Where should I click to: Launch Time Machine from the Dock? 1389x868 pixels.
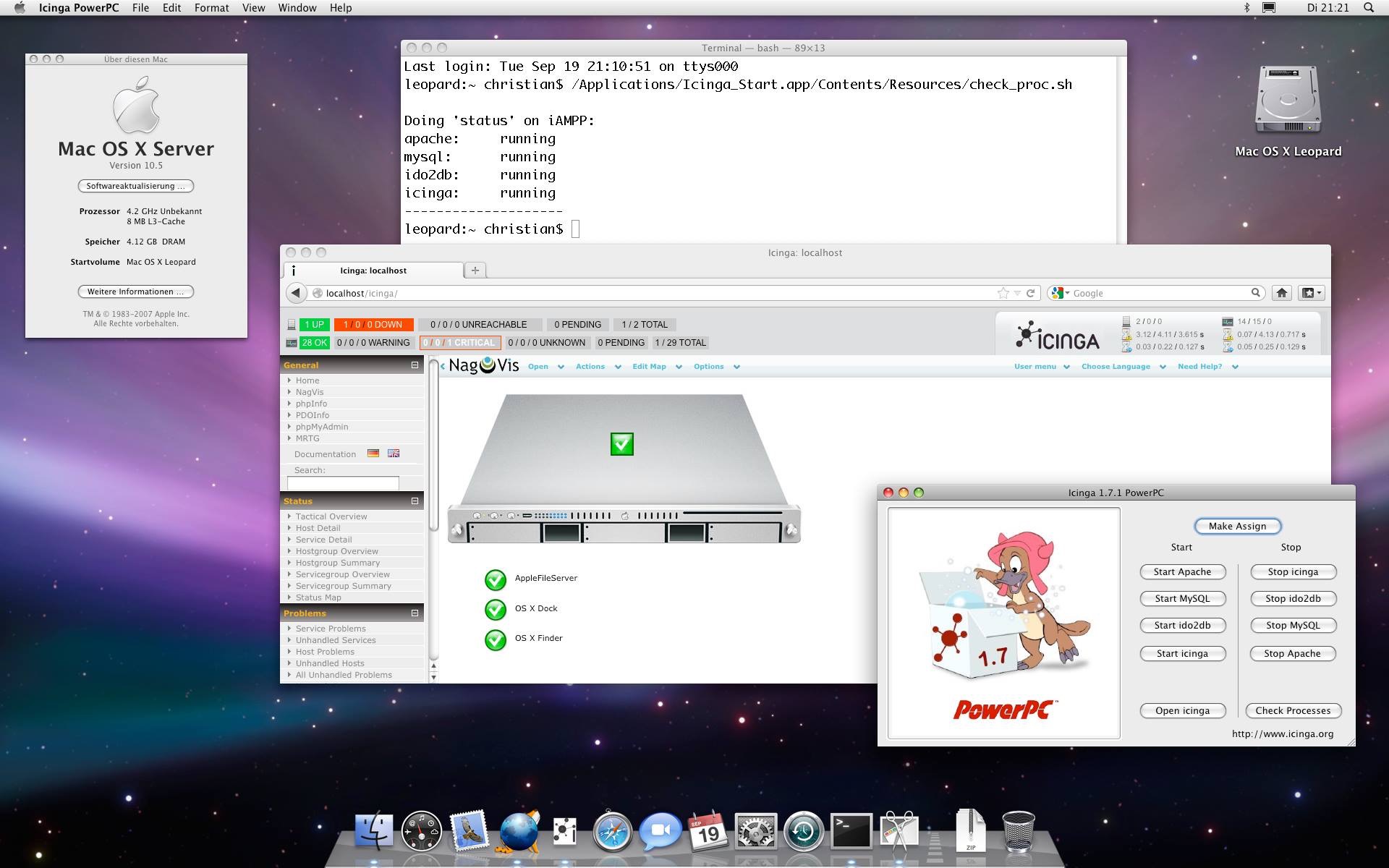pyautogui.click(x=803, y=830)
